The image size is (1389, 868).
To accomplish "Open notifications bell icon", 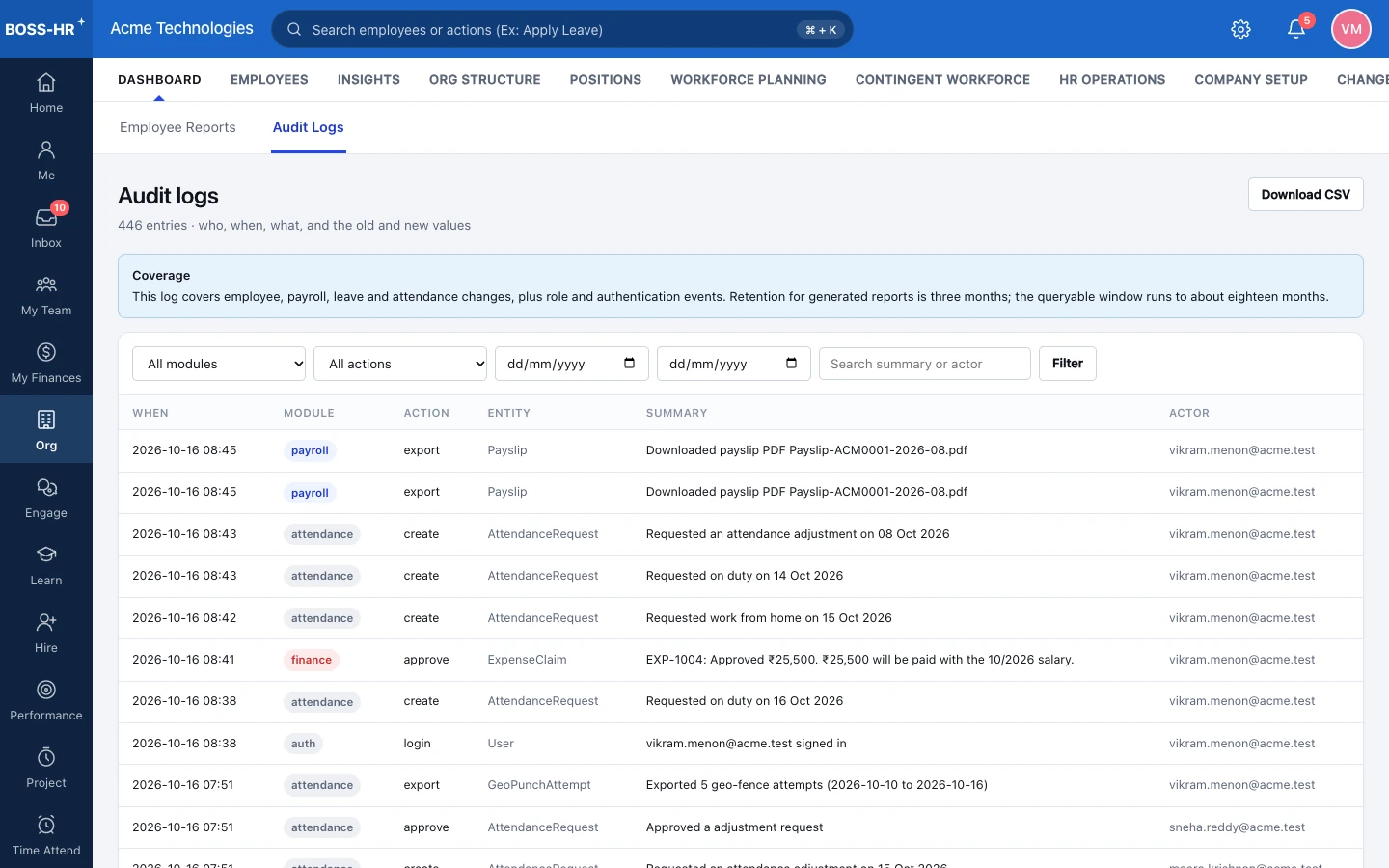I will coord(1296,29).
